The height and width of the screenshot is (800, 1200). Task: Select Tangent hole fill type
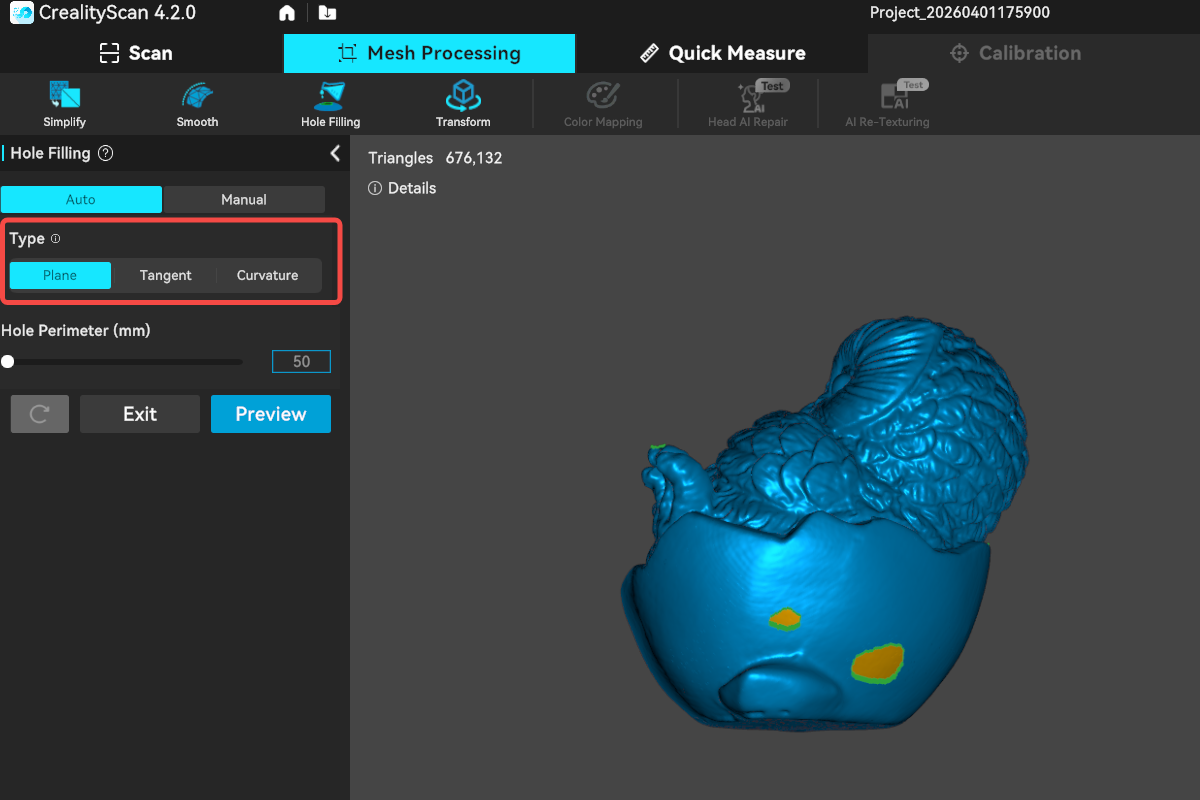pyautogui.click(x=165, y=275)
